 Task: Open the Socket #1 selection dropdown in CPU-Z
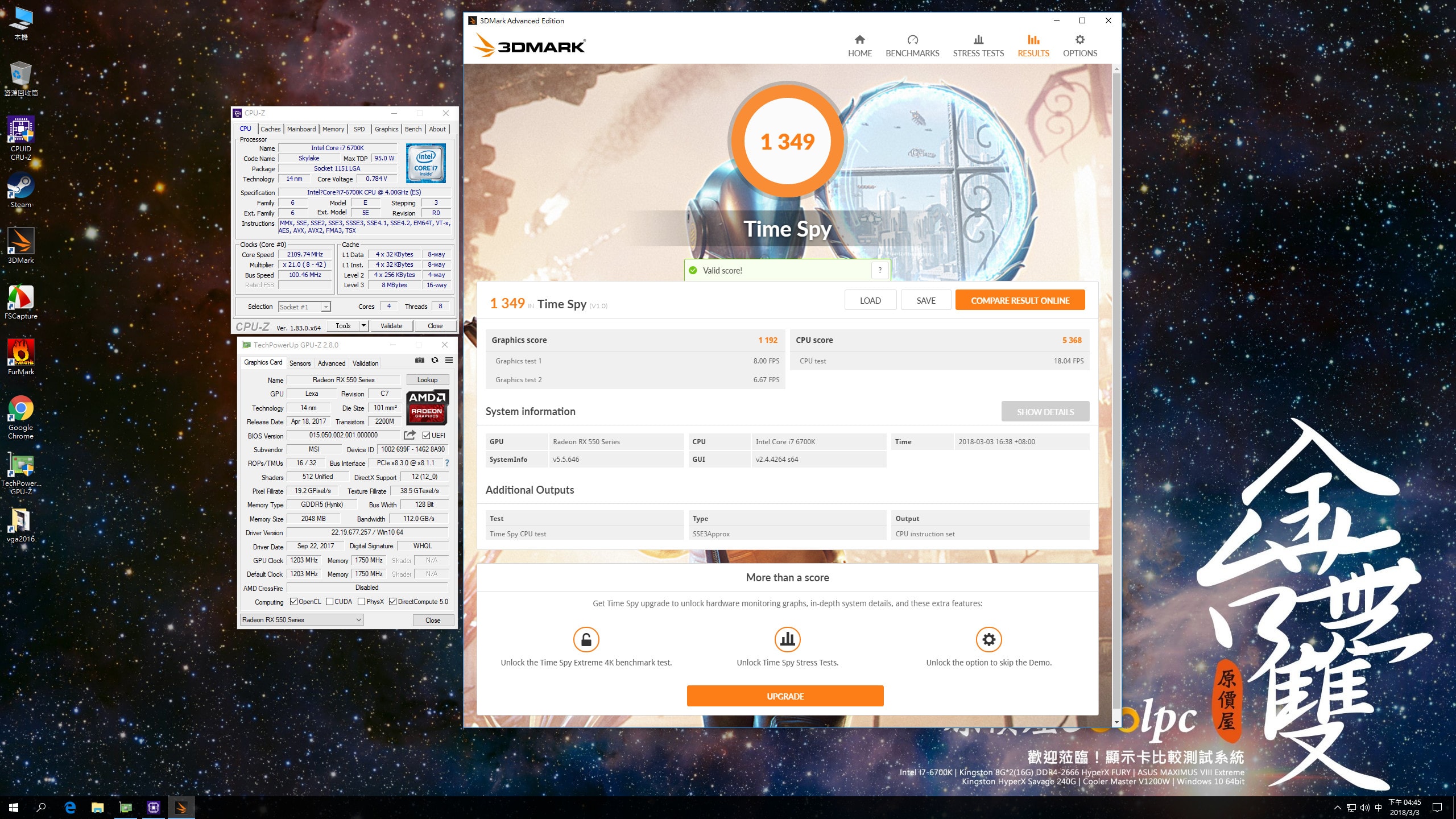coord(304,307)
